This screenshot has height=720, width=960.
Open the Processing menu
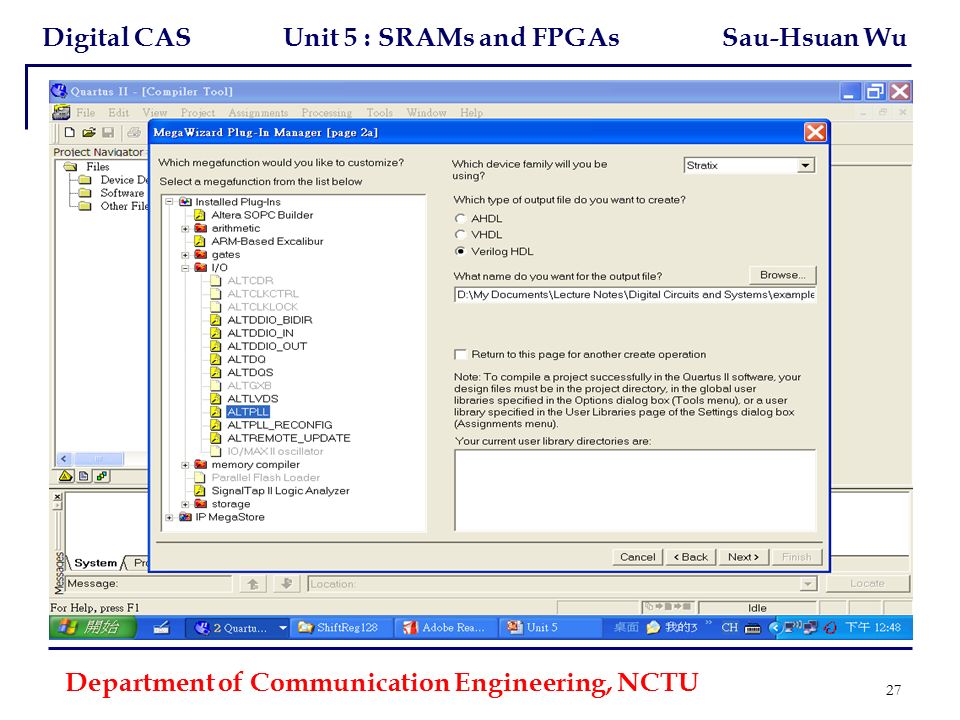click(x=327, y=113)
